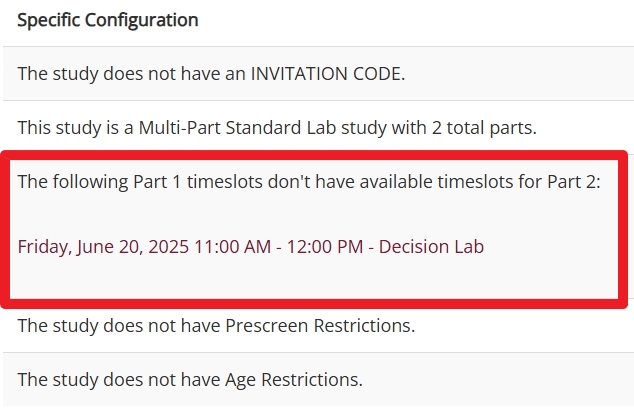The width and height of the screenshot is (634, 410).
Task: Open the Friday, June 20, 2025 timeslot link
Action: tap(251, 247)
